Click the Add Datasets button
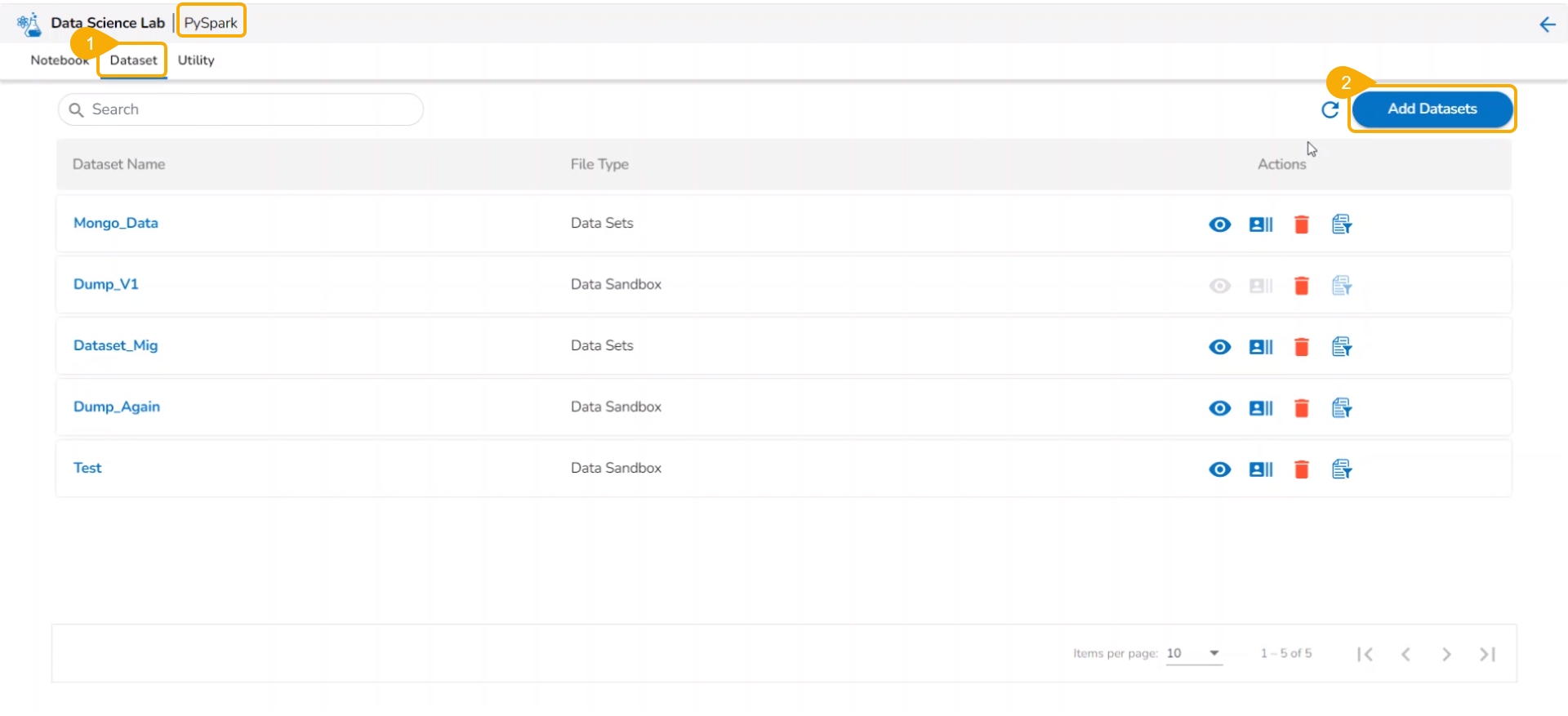Image resolution: width=1568 pixels, height=716 pixels. pyautogui.click(x=1432, y=109)
